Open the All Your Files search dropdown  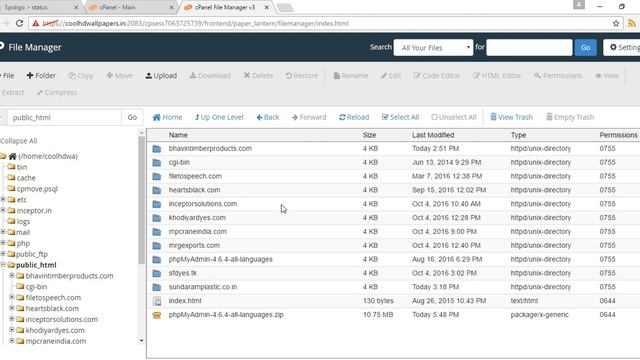click(x=433, y=48)
